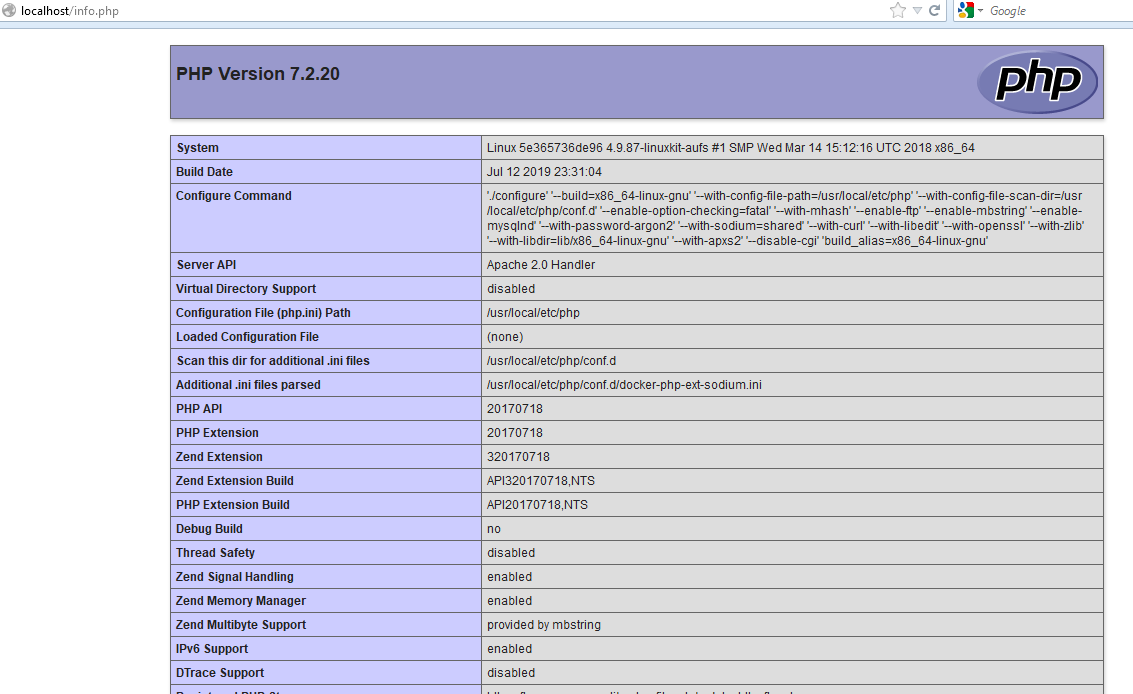This screenshot has width=1133, height=694.
Task: Click the DTrace Support label
Action: pos(220,672)
